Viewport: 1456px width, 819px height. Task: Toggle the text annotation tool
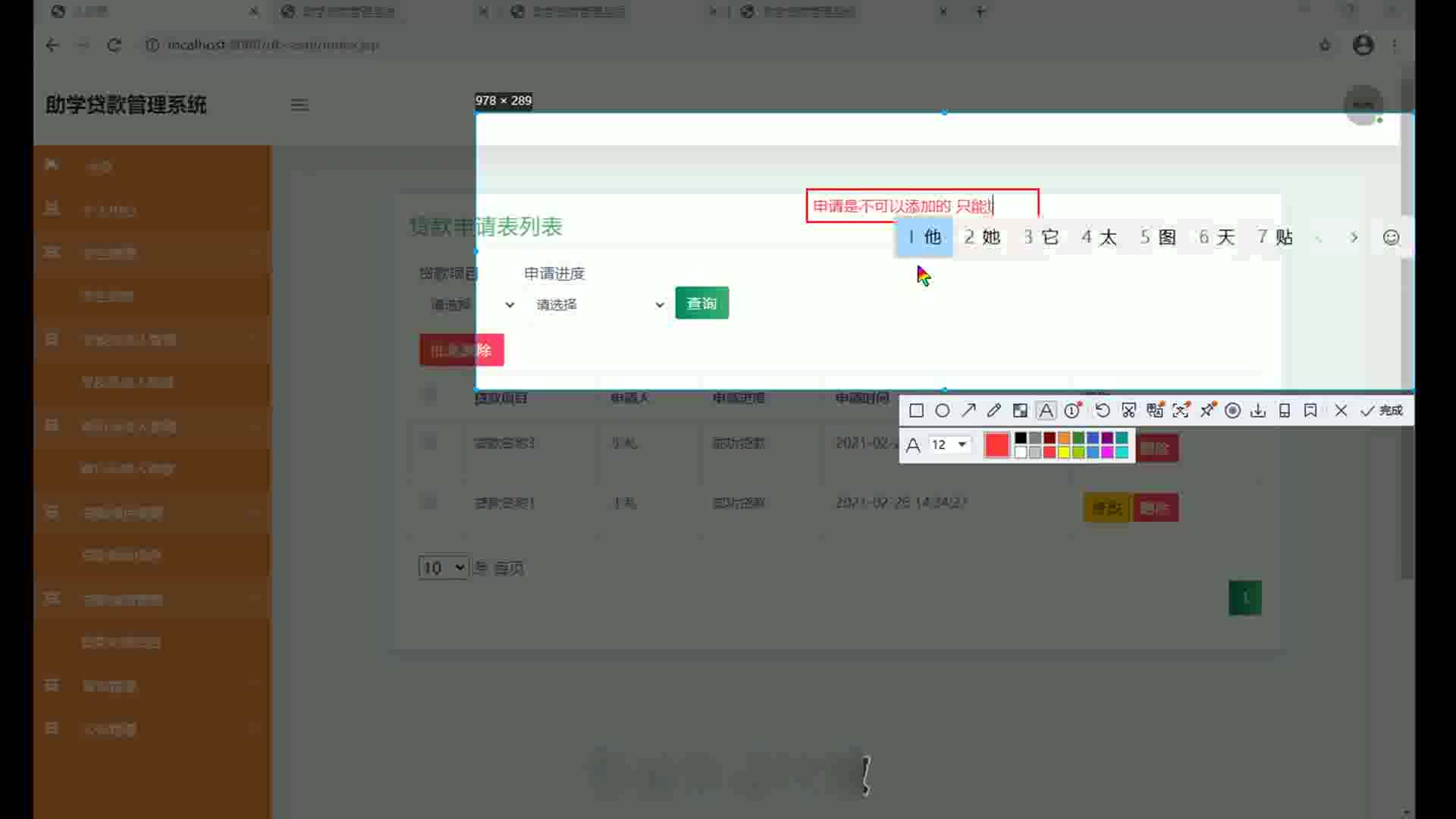pos(1046,410)
